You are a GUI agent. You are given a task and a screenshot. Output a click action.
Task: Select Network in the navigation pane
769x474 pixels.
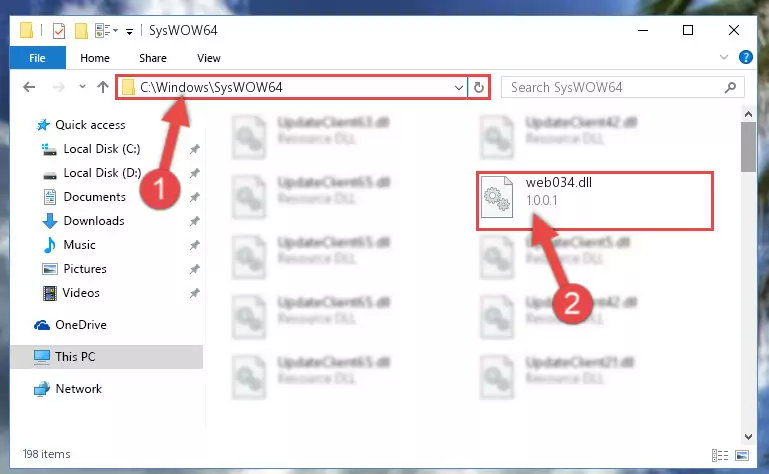tap(78, 389)
